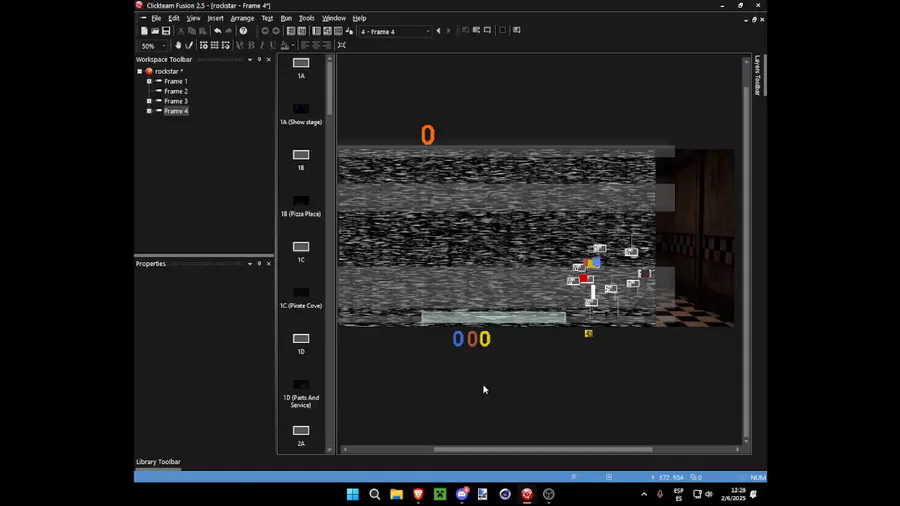Screen dimensions: 900x506
Task: Open the Tools menu
Action: [307, 18]
